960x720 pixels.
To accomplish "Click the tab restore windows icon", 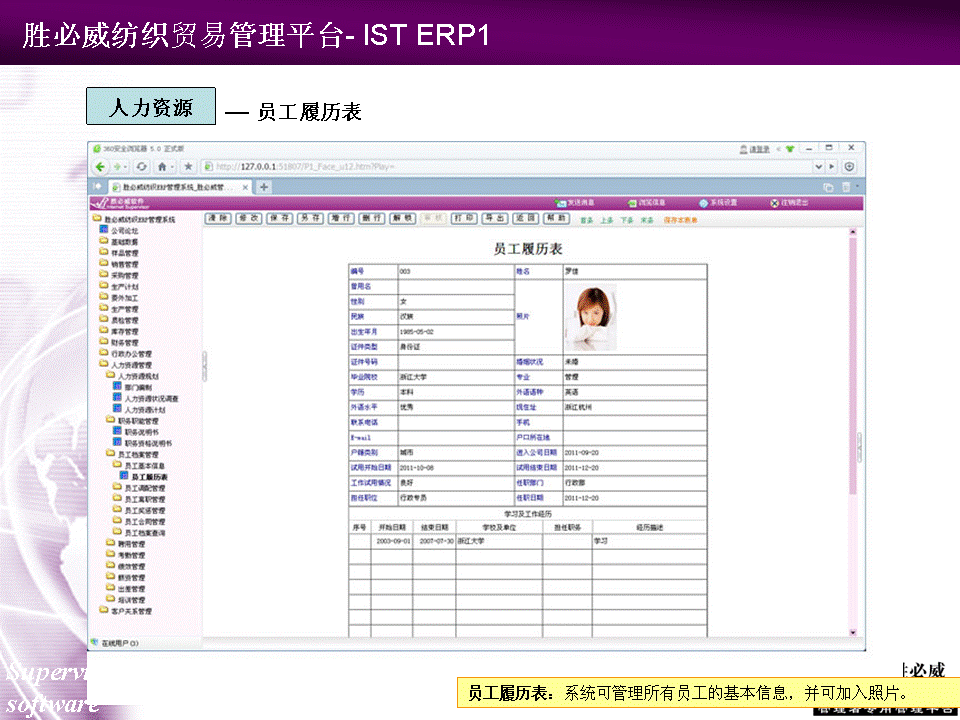I will [x=828, y=187].
